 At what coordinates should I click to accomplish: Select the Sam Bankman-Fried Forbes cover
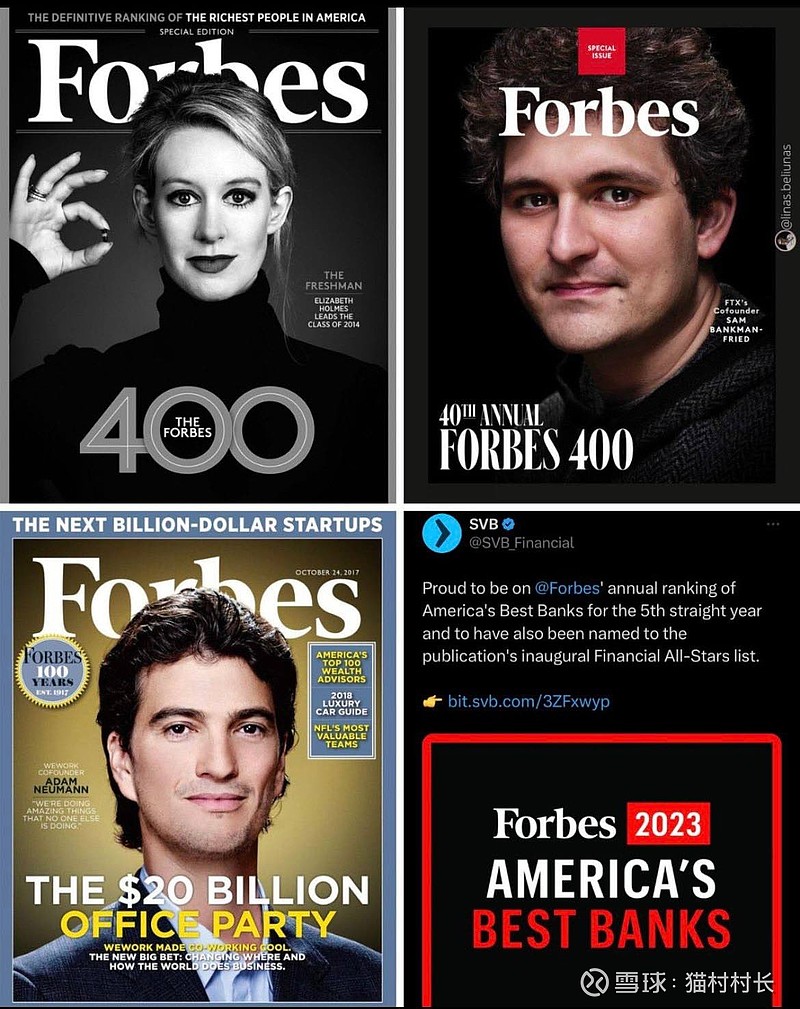[601, 255]
